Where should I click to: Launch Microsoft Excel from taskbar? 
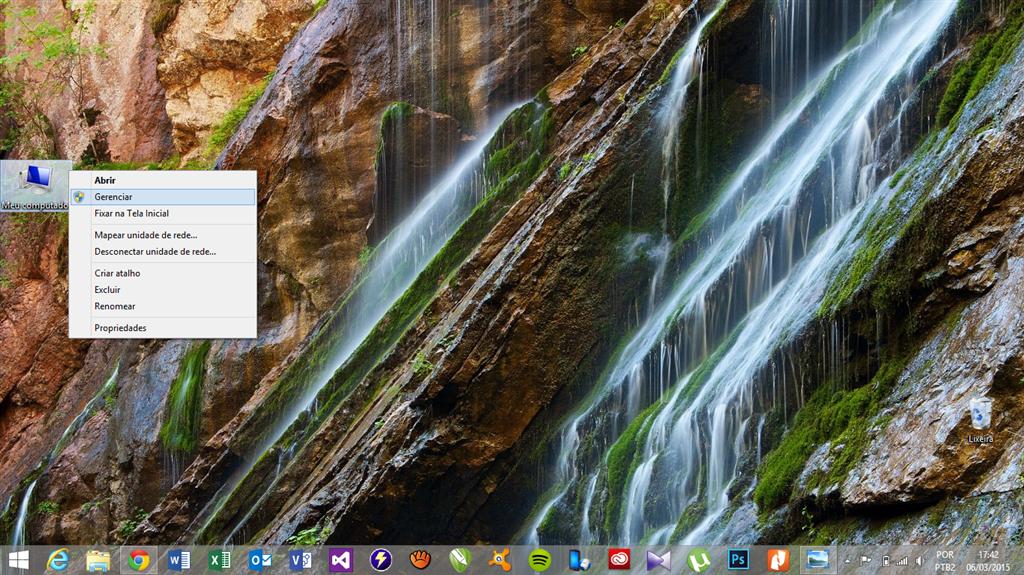[219, 560]
